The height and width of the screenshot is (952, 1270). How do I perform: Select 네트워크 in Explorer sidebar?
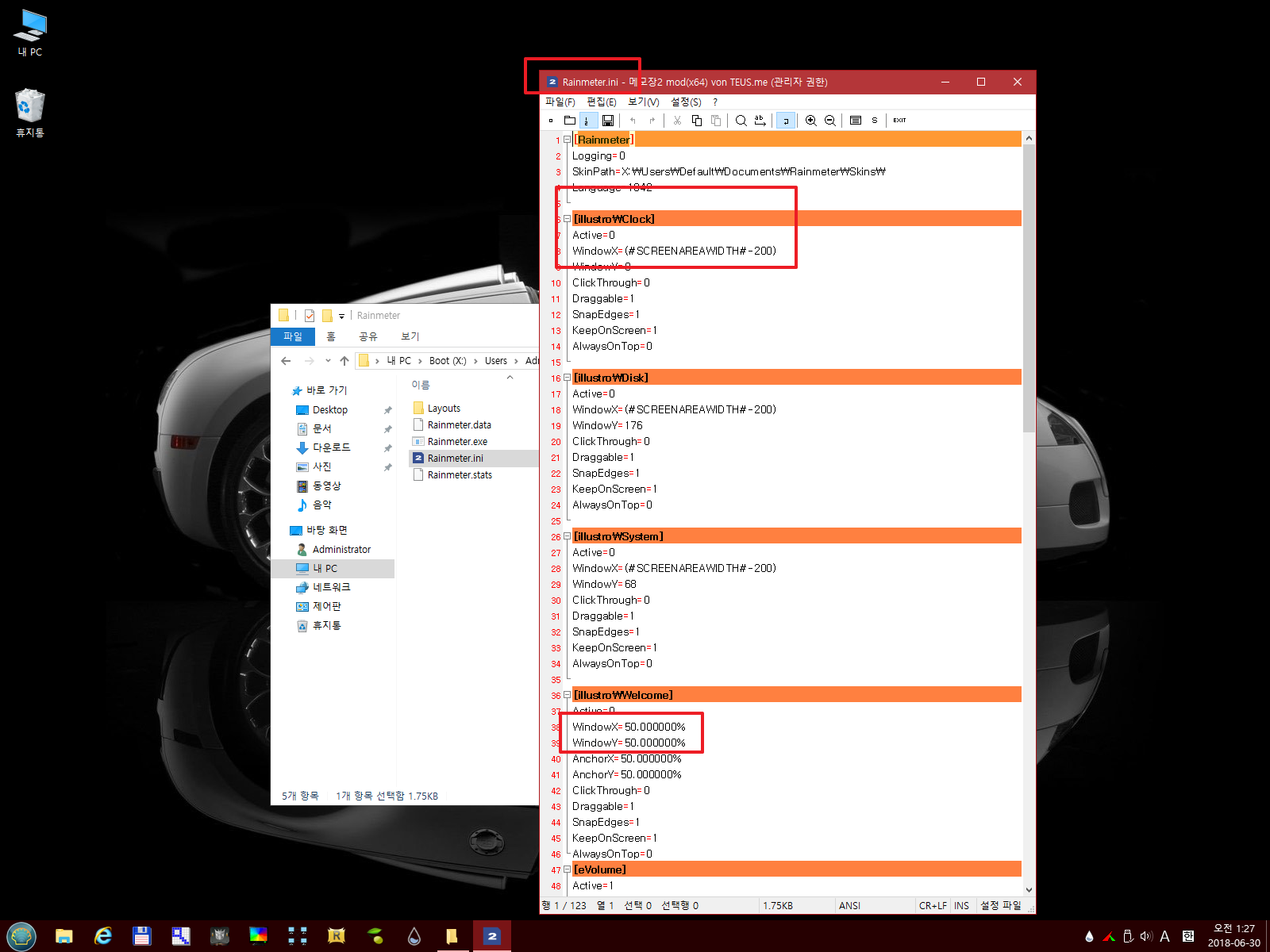(x=331, y=587)
